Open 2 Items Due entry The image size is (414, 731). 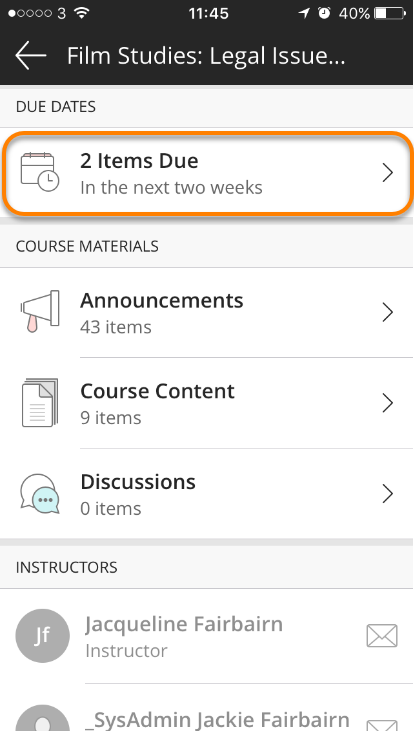pyautogui.click(x=207, y=173)
